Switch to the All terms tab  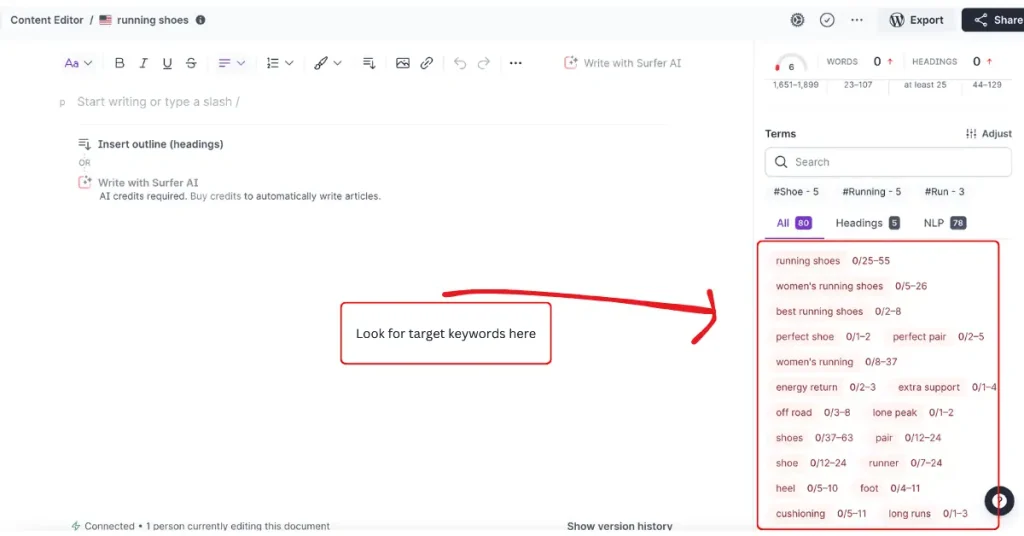[793, 223]
